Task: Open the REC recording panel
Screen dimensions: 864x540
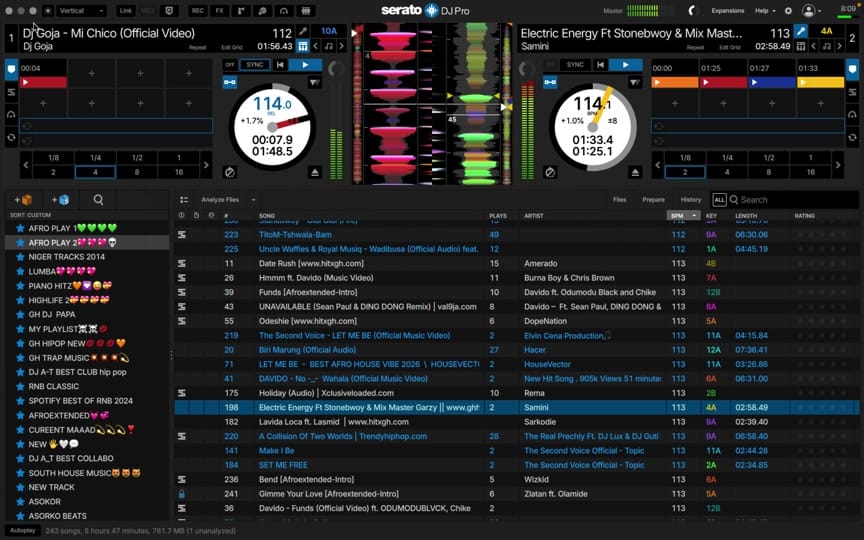Action: point(197,10)
